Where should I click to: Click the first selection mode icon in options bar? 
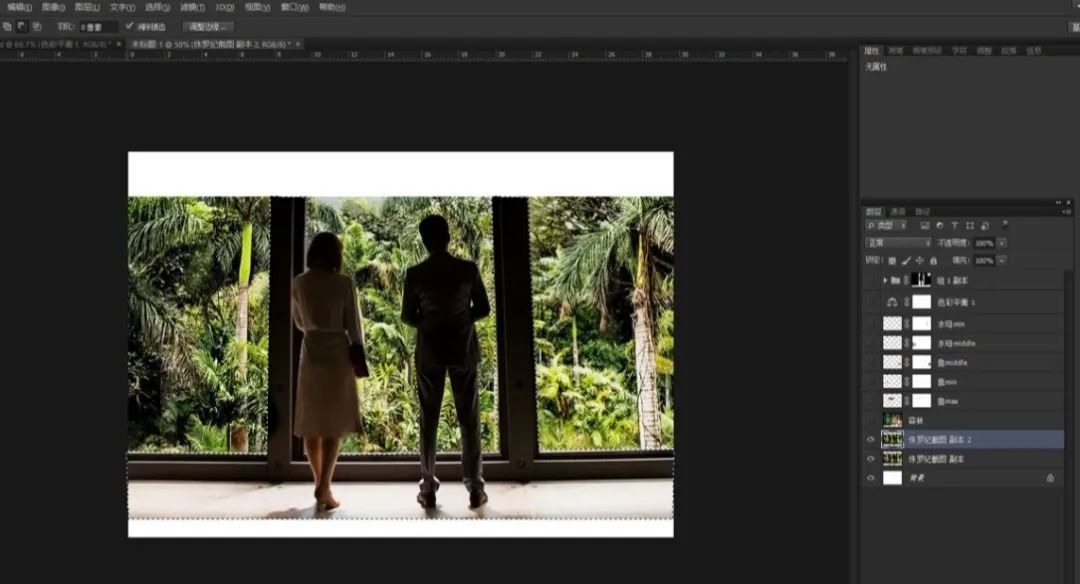[7, 27]
